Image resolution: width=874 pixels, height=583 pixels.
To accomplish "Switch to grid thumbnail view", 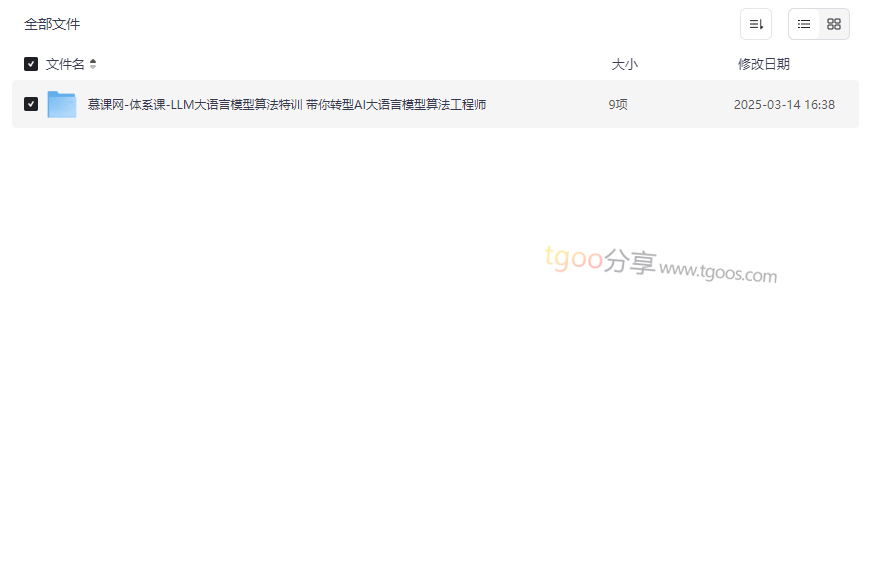I will tap(834, 24).
